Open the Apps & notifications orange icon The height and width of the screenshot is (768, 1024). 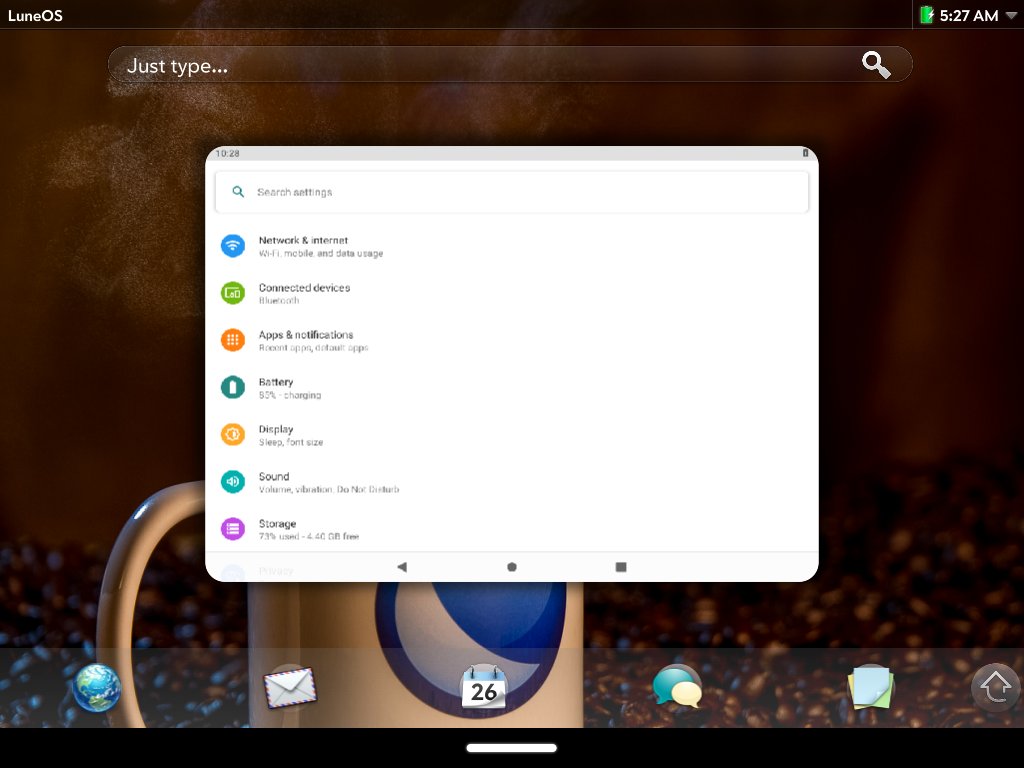[232, 340]
